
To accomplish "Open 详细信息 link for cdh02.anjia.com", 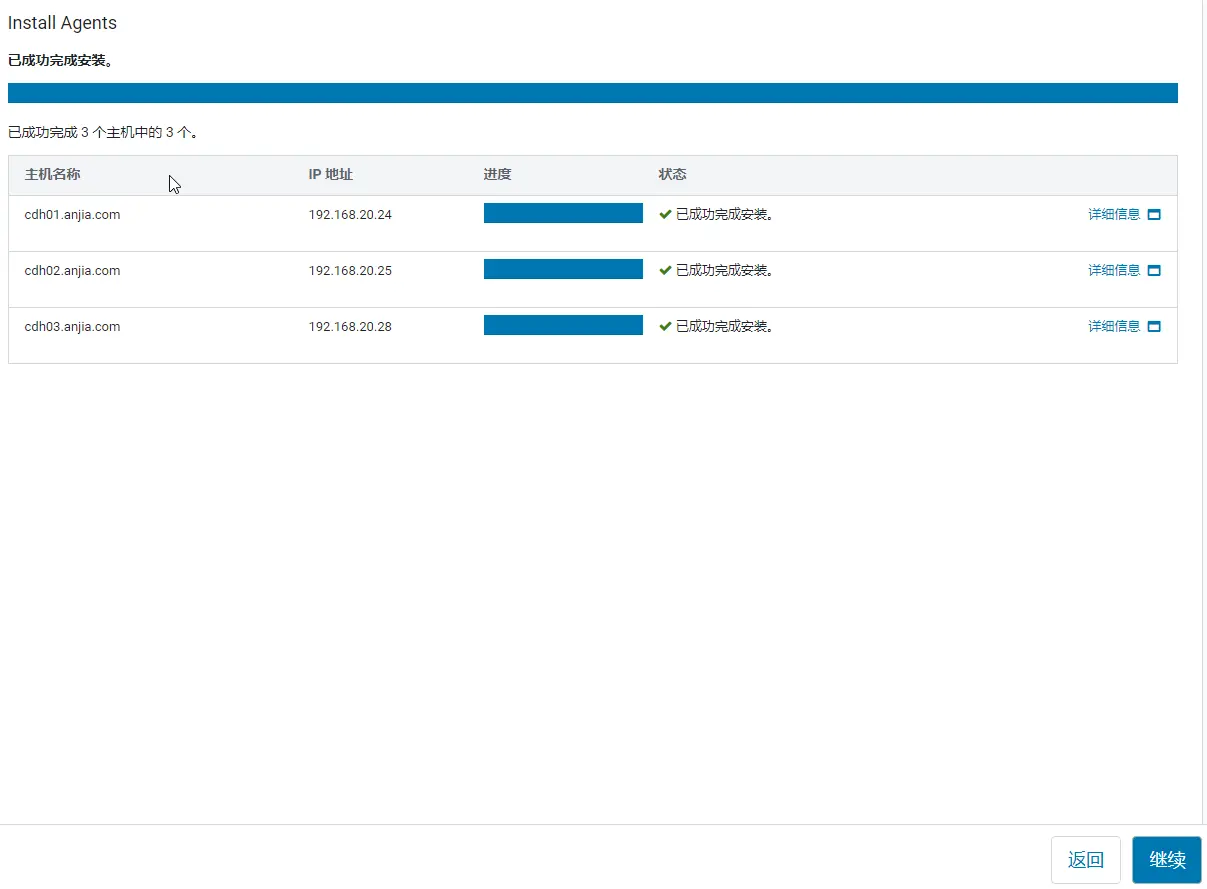I will [1114, 270].
